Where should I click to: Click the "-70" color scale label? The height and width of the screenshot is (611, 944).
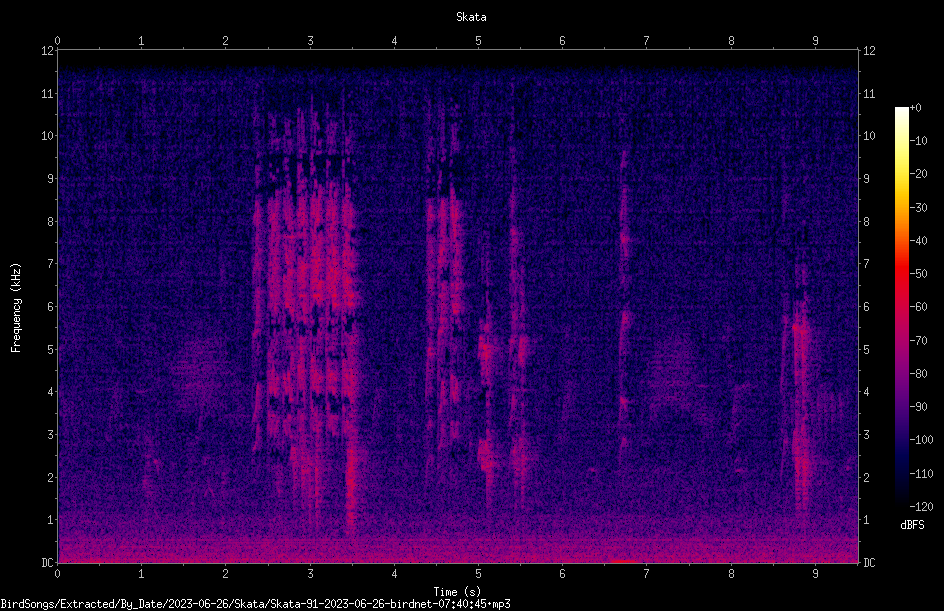918,341
